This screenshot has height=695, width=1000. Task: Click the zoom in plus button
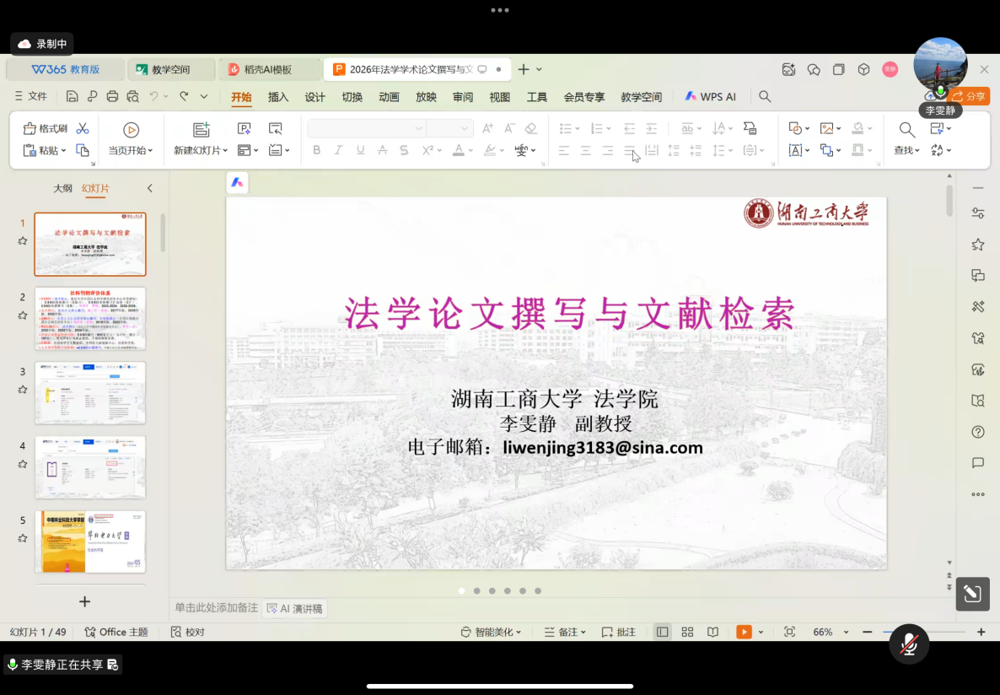coord(981,632)
